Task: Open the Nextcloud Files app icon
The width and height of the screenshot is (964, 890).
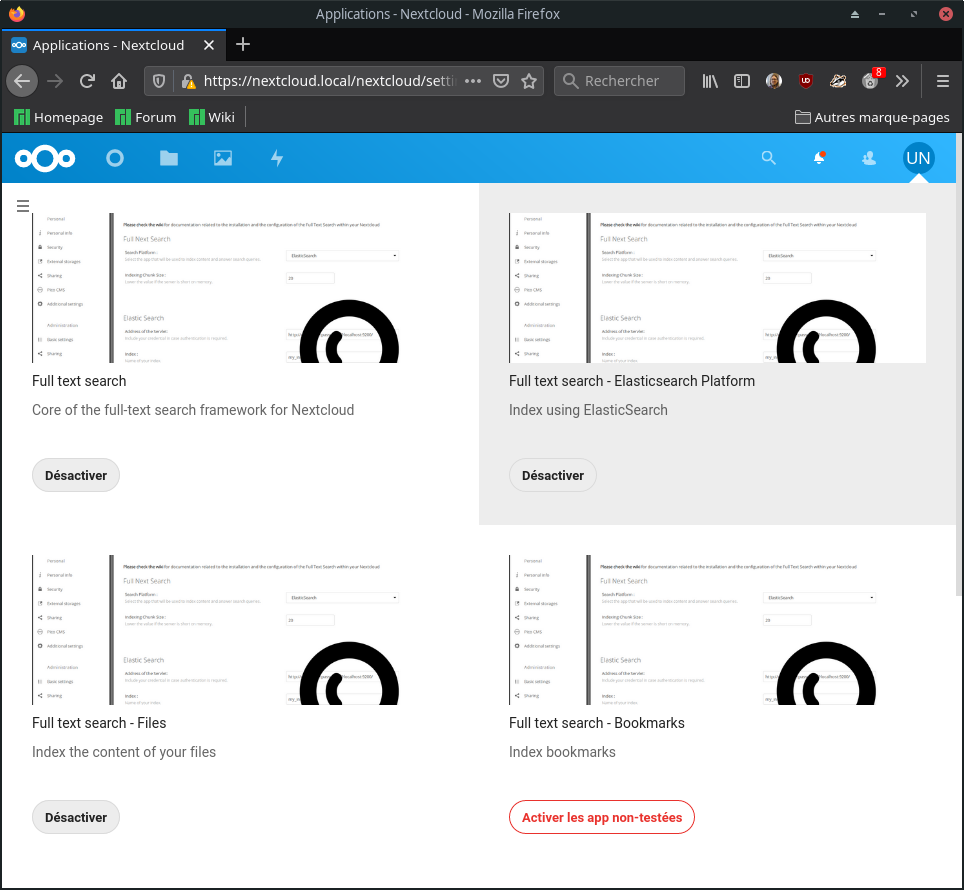Action: (168, 159)
